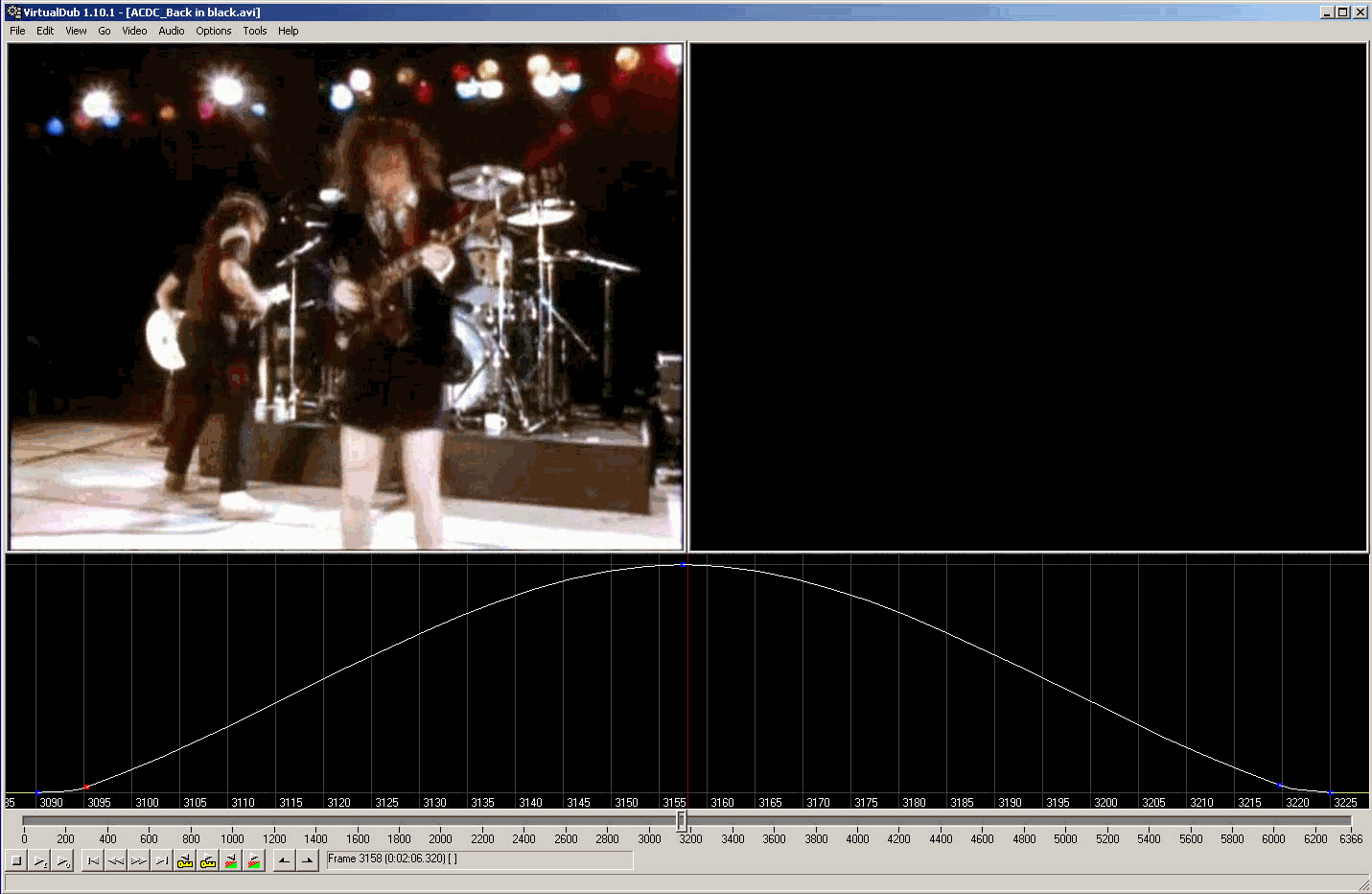Go to the previous key frame
Image resolution: width=1372 pixels, height=894 pixels.
[185, 860]
